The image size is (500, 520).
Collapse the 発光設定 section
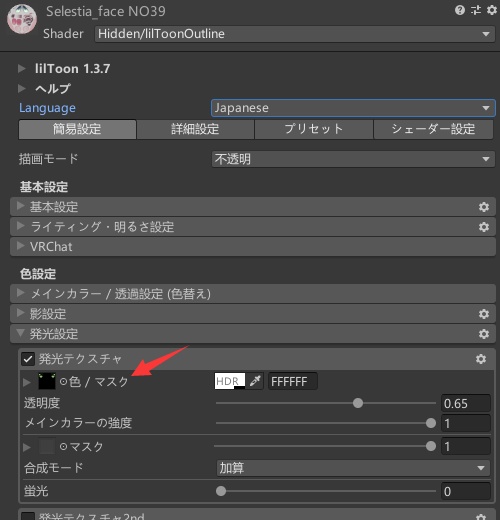click(21, 333)
